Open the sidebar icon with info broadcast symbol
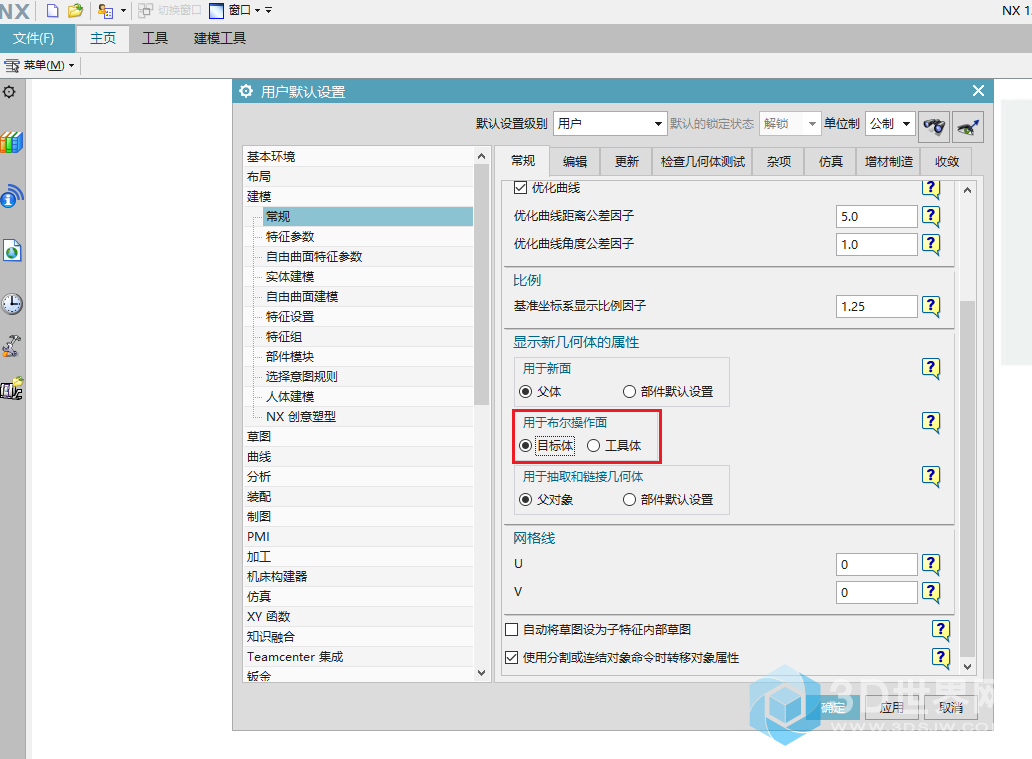The height and width of the screenshot is (759, 1032). click(12, 196)
